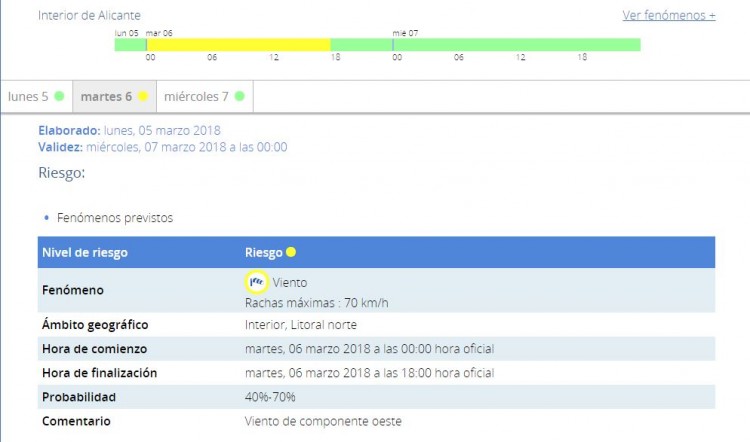This screenshot has height=442, width=750.
Task: Click the Probabilidad 40%-70% value
Action: click(276, 397)
